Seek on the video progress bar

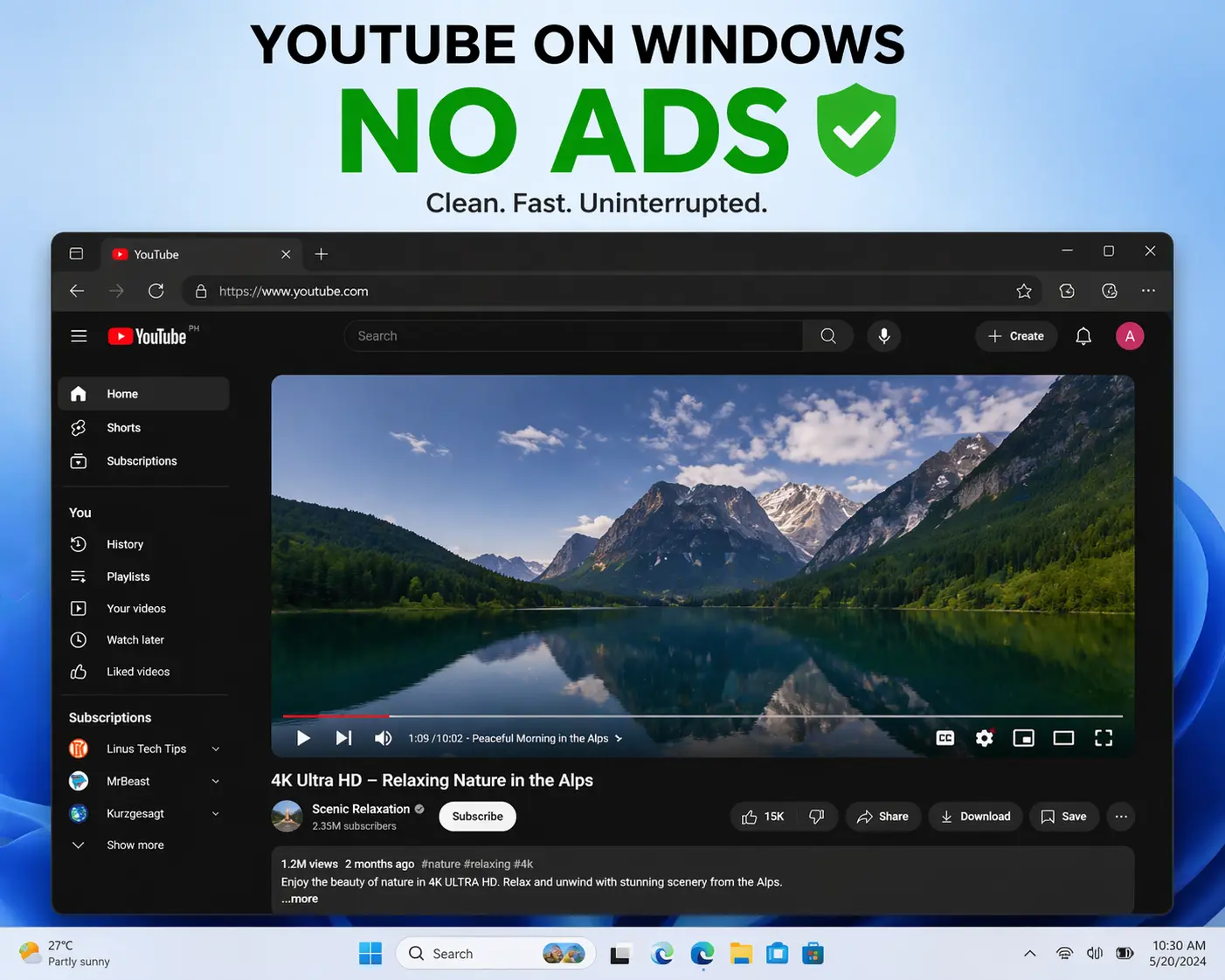[x=702, y=716]
